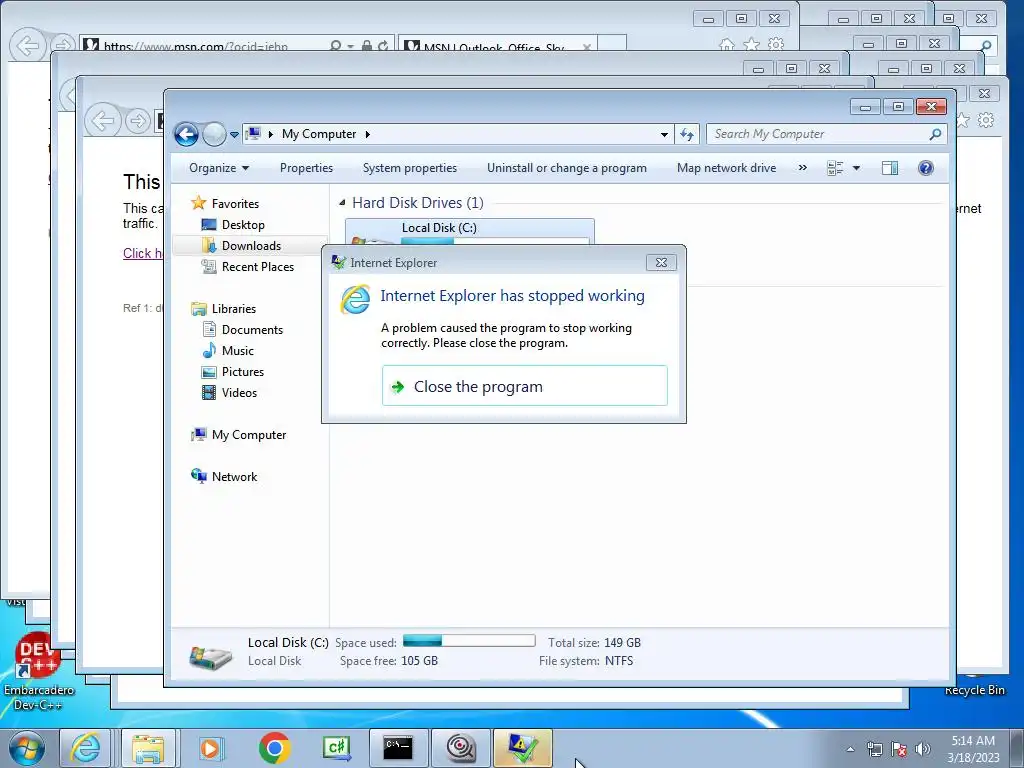Show more toolbar commands chevron

click(x=803, y=168)
